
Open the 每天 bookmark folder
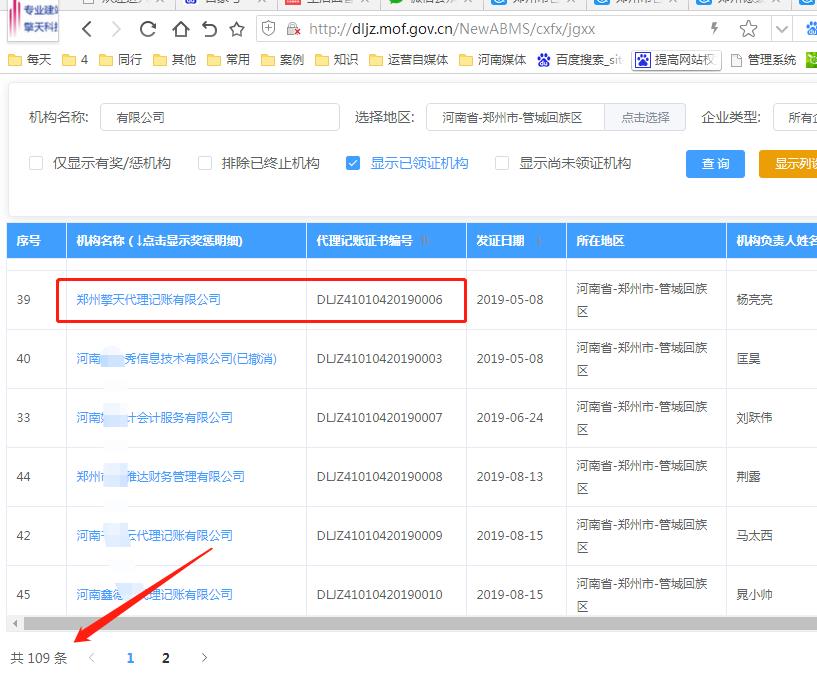tap(30, 60)
